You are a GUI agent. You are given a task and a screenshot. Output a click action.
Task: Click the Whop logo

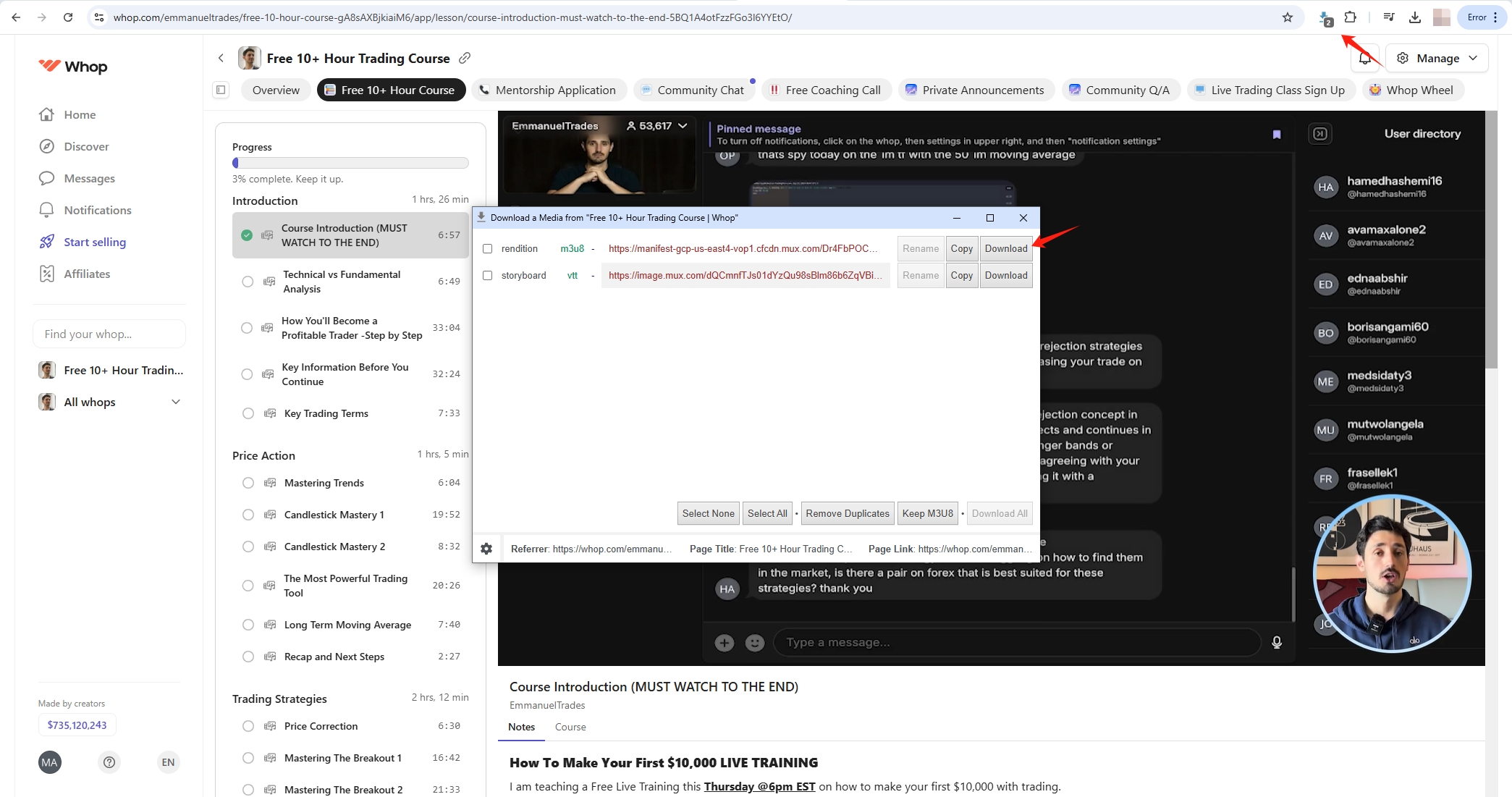click(72, 67)
